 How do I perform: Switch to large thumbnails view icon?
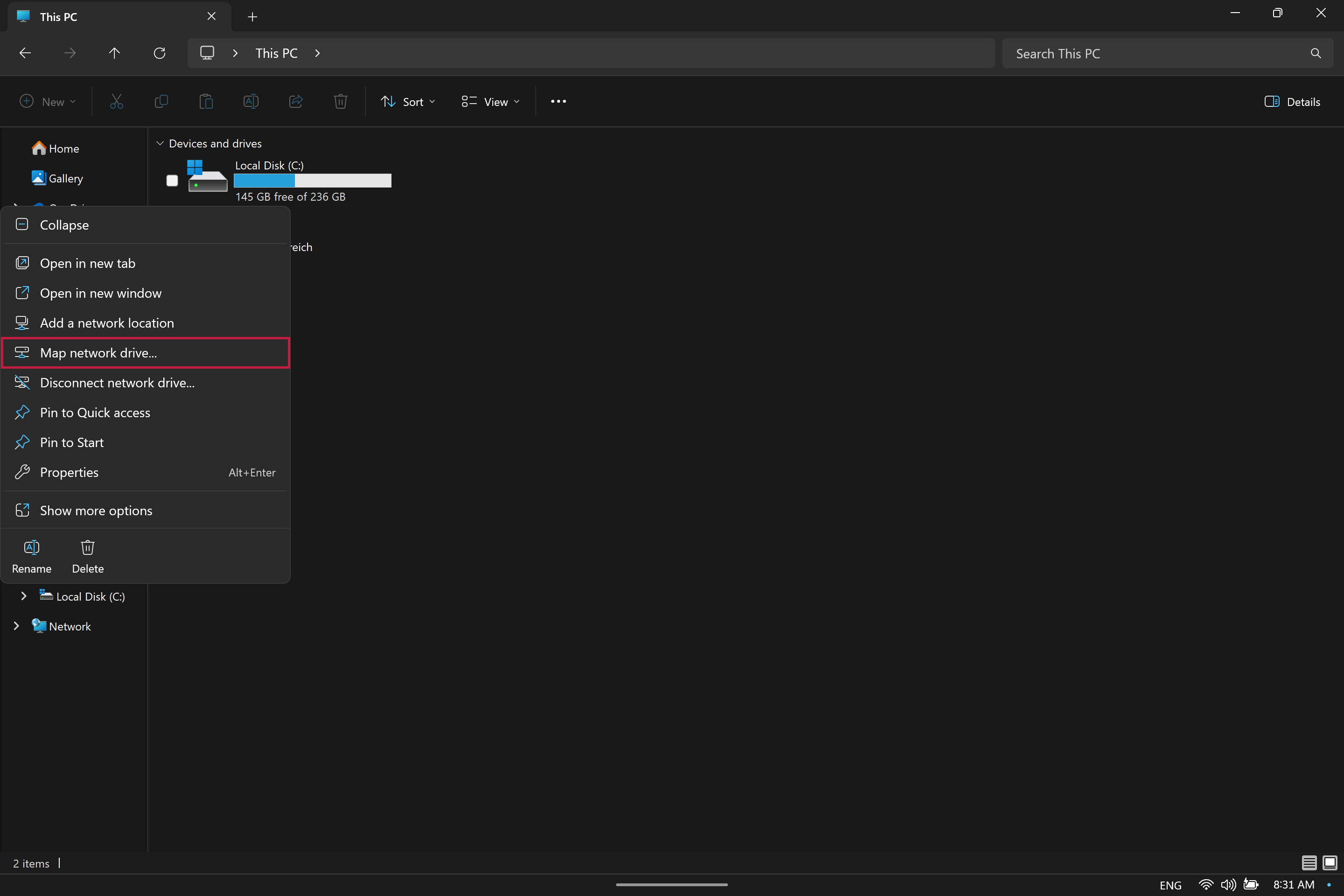click(x=1330, y=863)
